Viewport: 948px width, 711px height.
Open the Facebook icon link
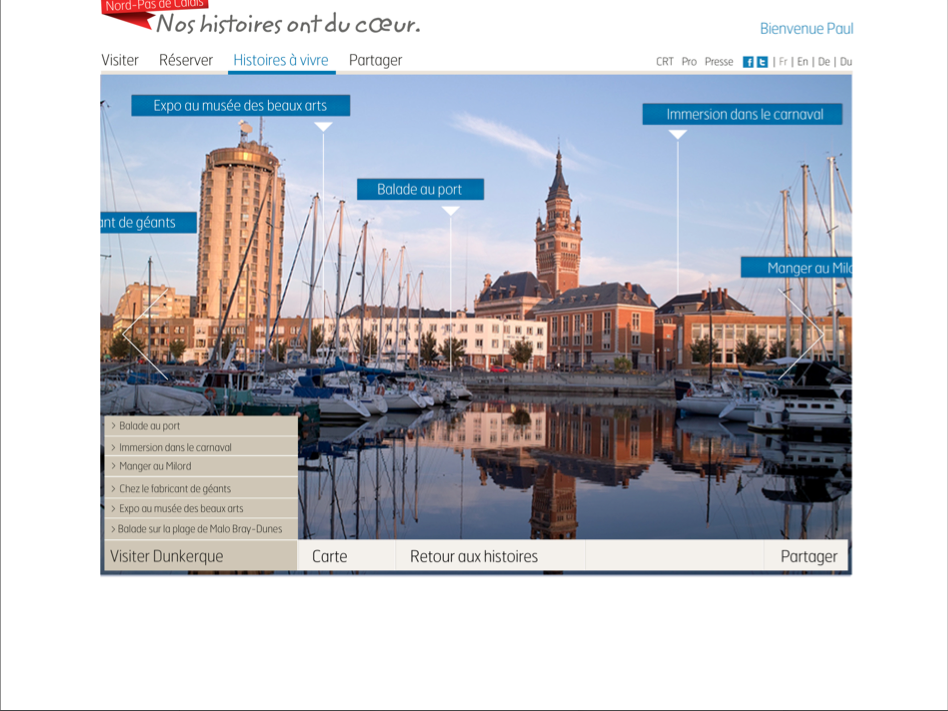click(748, 62)
